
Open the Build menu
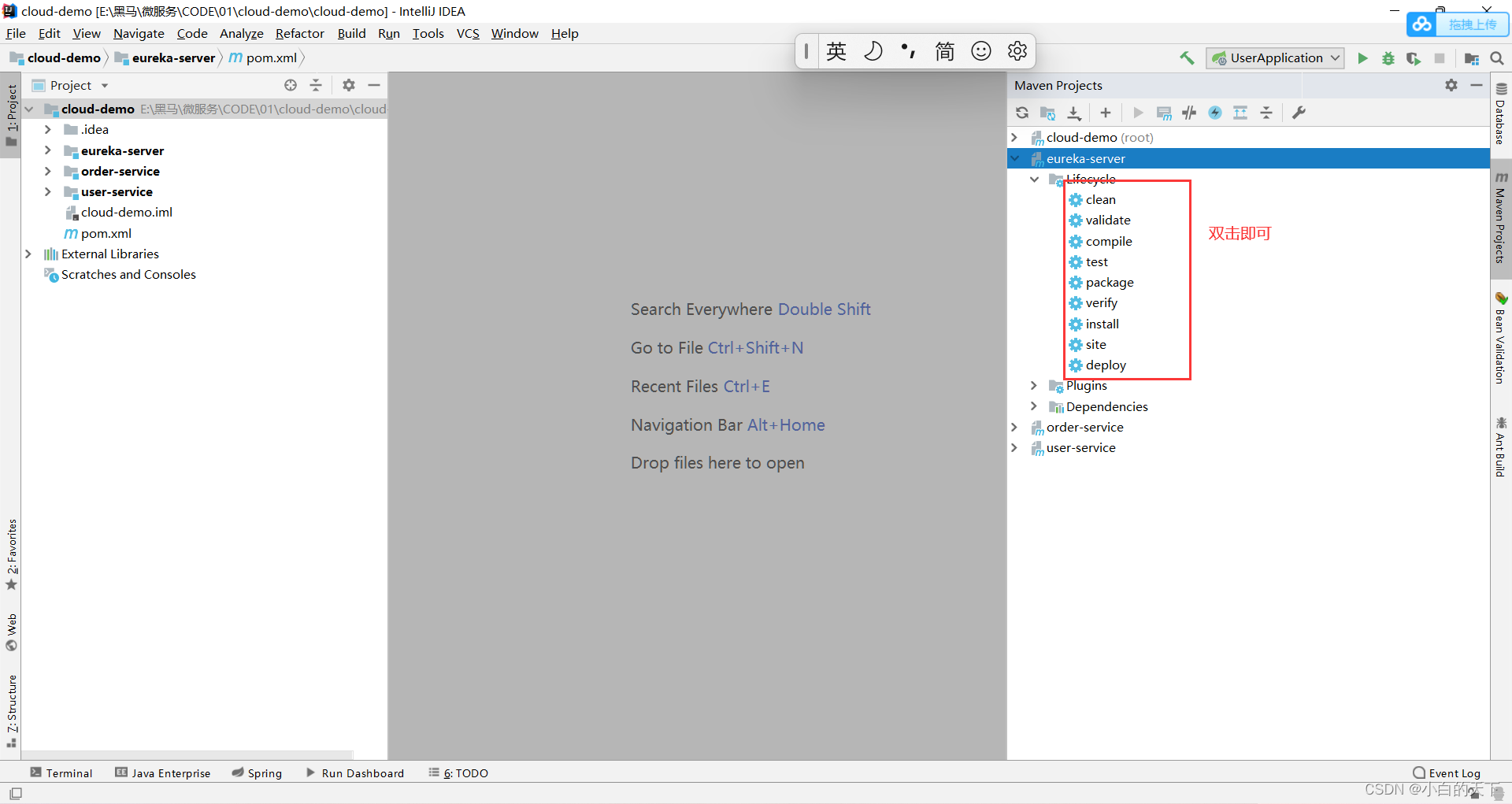point(351,33)
